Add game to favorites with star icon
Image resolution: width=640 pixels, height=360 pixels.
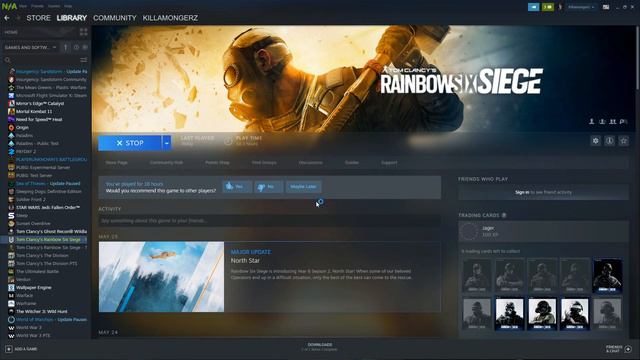click(623, 141)
